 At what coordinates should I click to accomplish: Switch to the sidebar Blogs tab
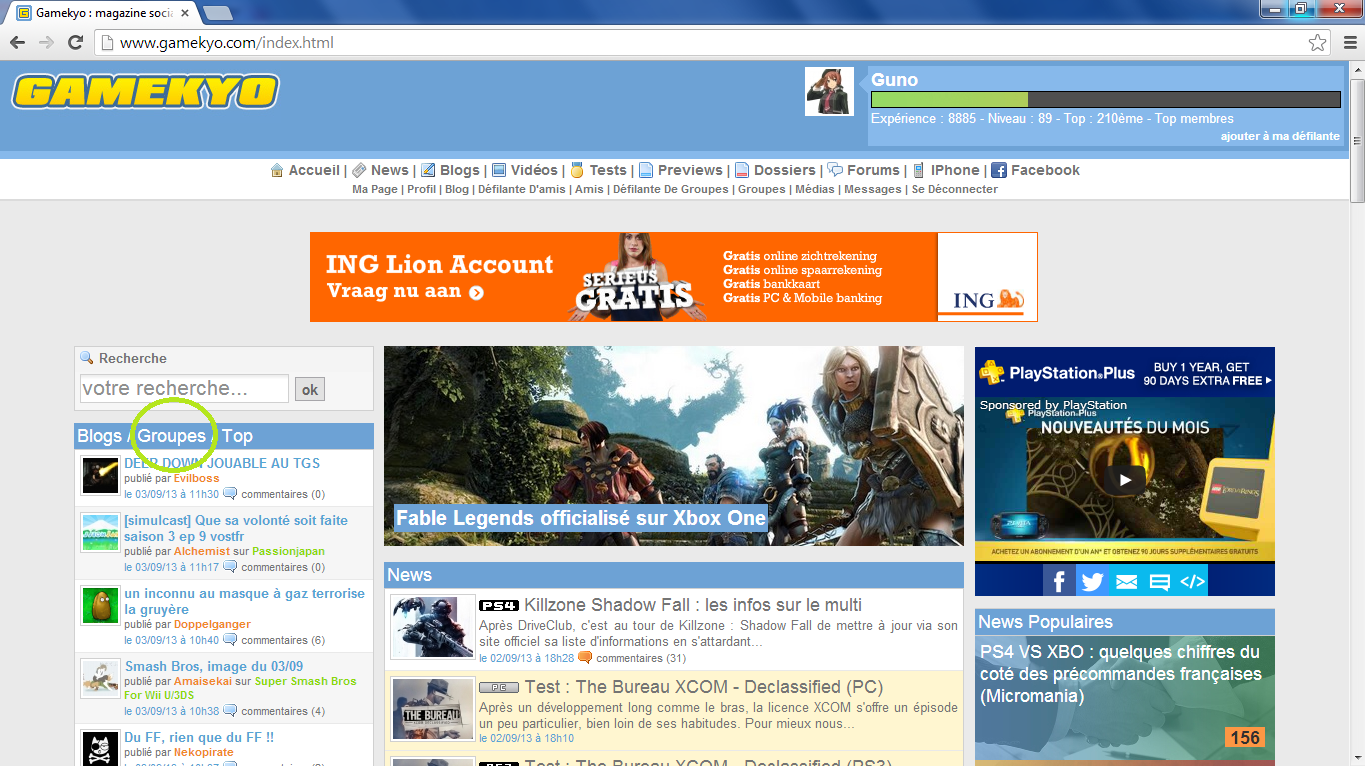click(x=99, y=436)
